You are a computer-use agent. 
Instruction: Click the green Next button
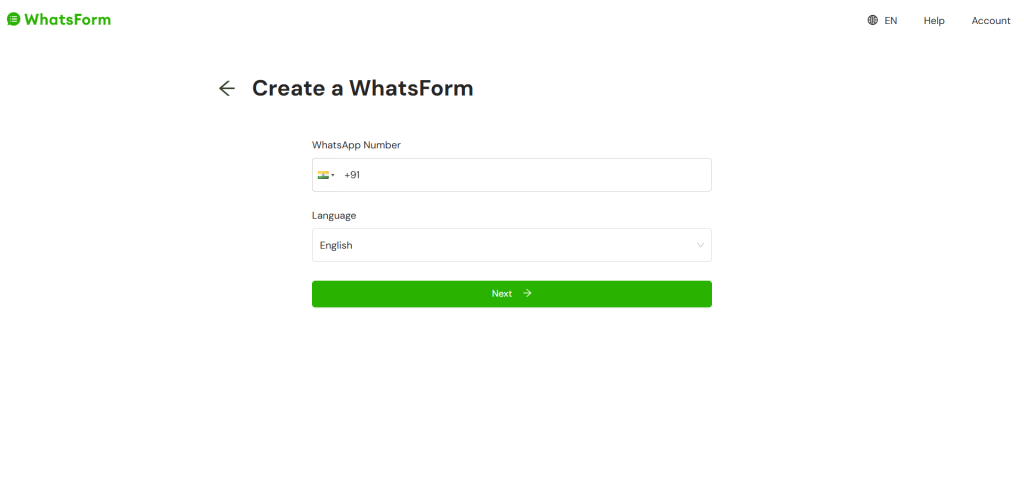(511, 294)
